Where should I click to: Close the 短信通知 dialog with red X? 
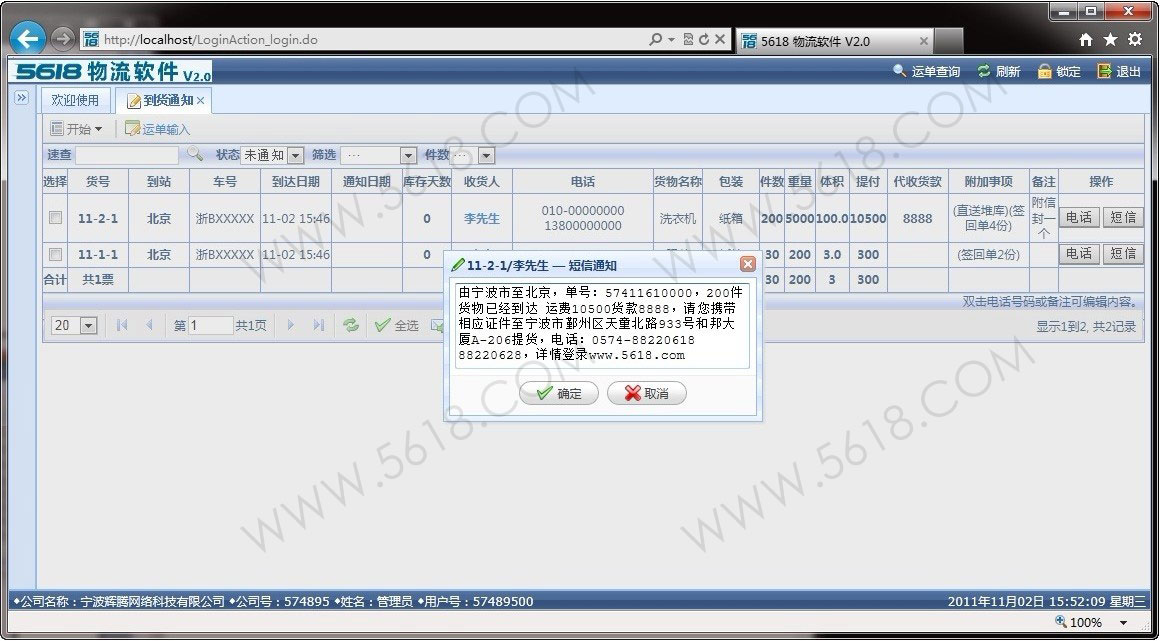click(747, 265)
